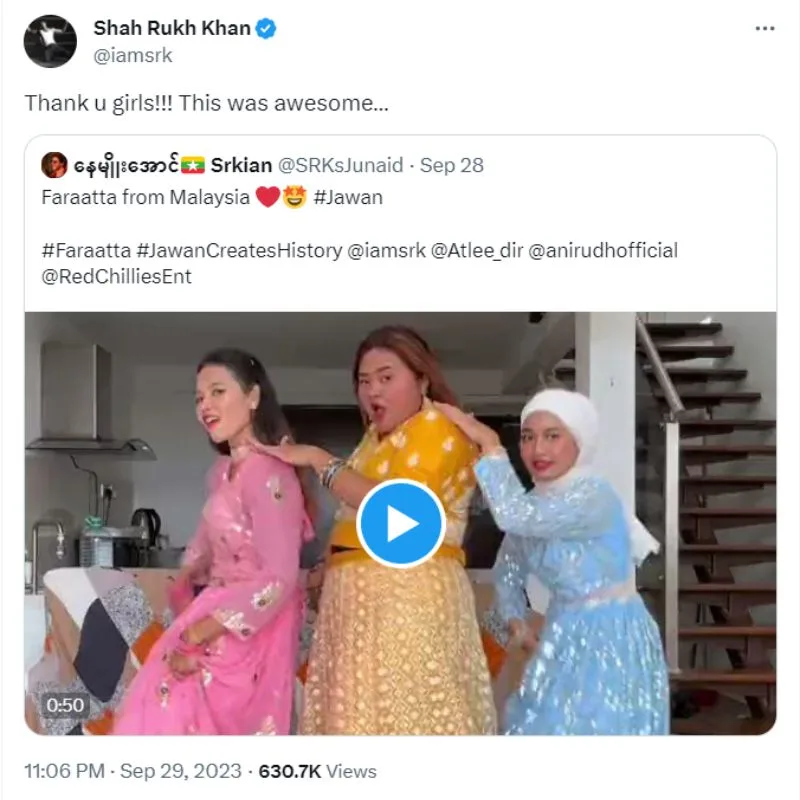Click the blue verified badge beside the name
The image size is (800, 800).
click(x=266, y=29)
